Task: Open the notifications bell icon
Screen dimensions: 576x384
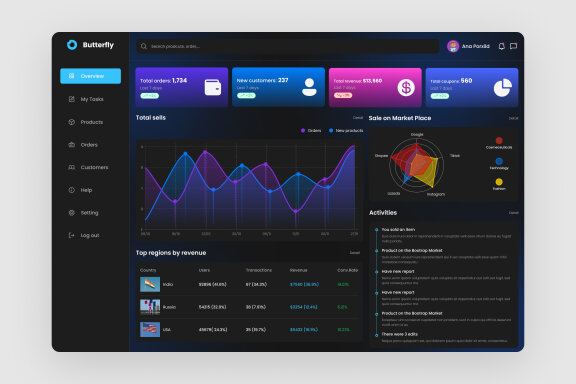Action: coord(501,46)
